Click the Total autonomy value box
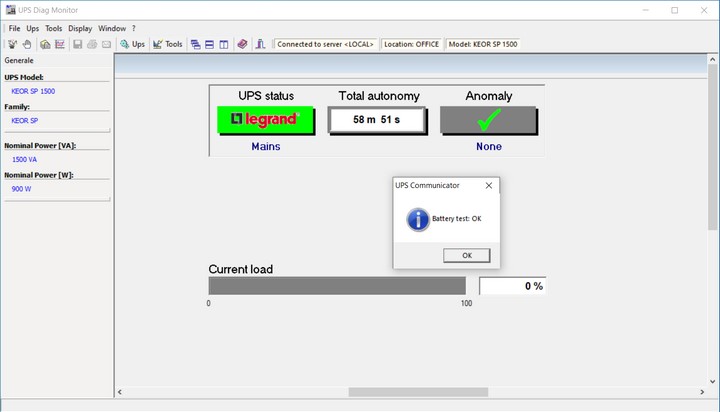 point(377,120)
